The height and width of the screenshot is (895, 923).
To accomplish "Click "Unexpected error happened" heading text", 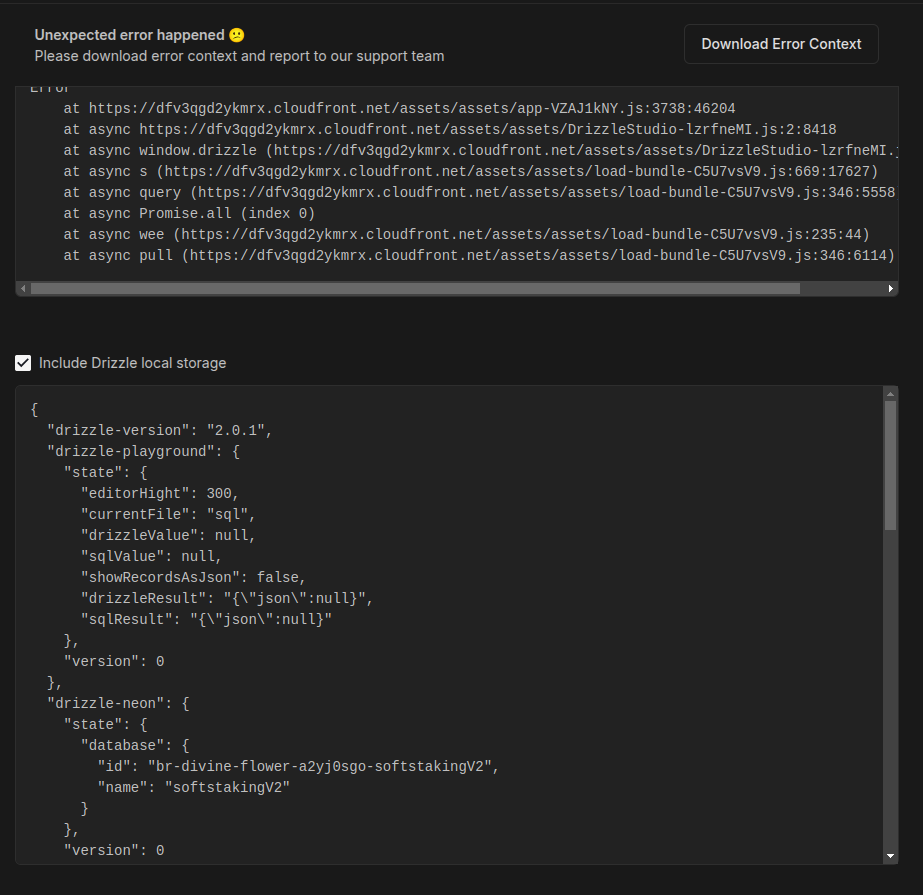I will (130, 35).
